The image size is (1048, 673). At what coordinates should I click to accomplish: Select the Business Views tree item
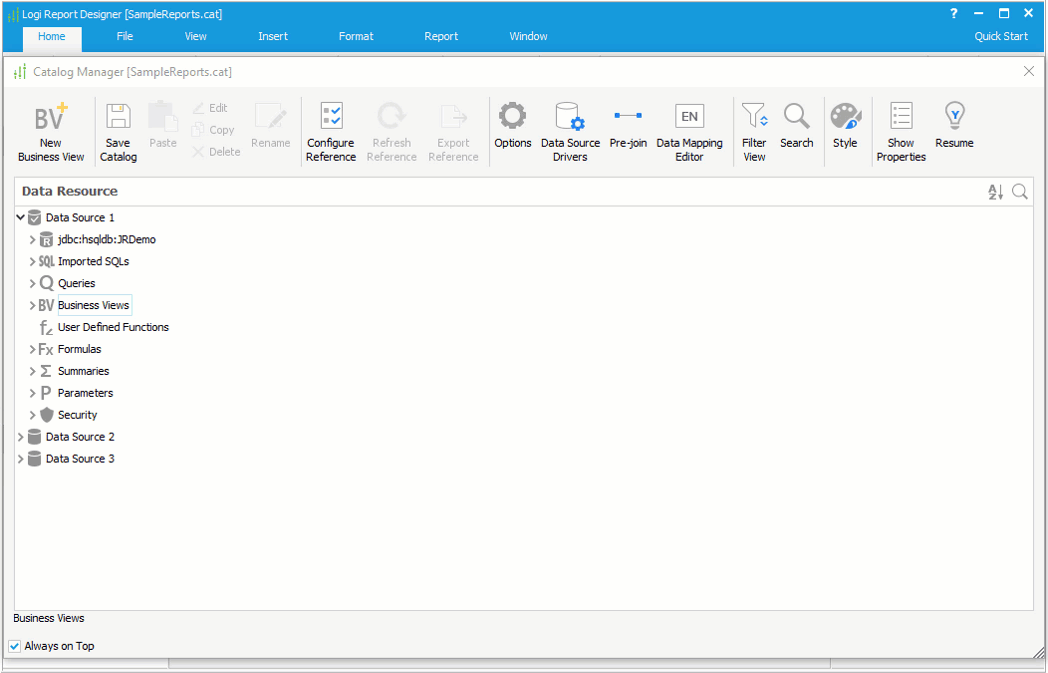coord(94,305)
